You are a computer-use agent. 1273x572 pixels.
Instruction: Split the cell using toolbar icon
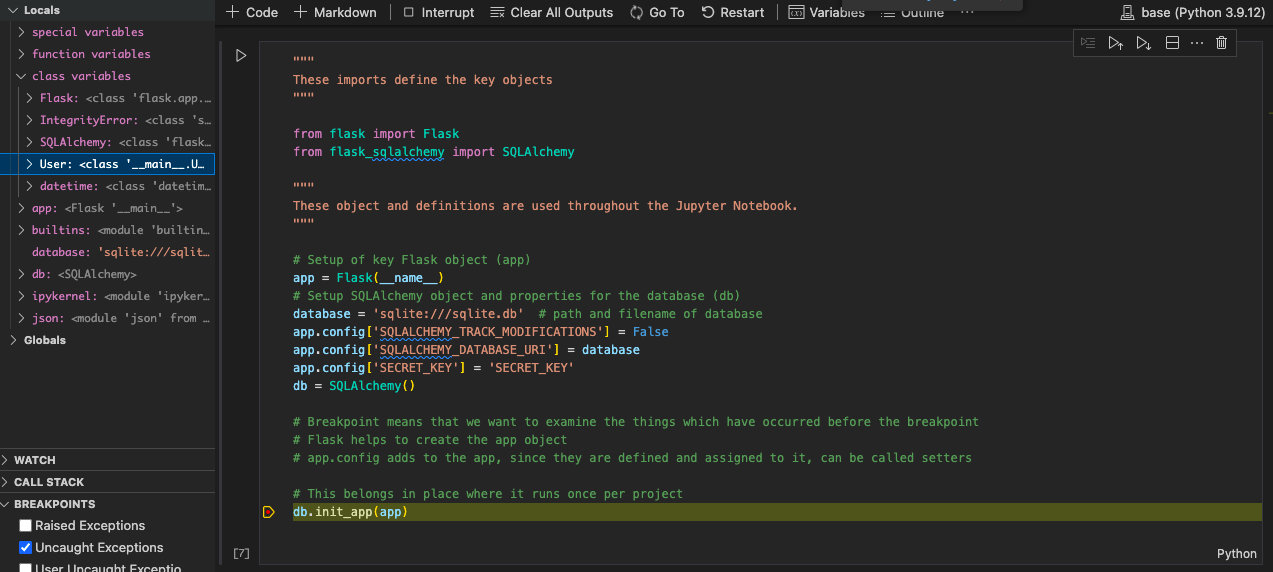click(x=1172, y=43)
